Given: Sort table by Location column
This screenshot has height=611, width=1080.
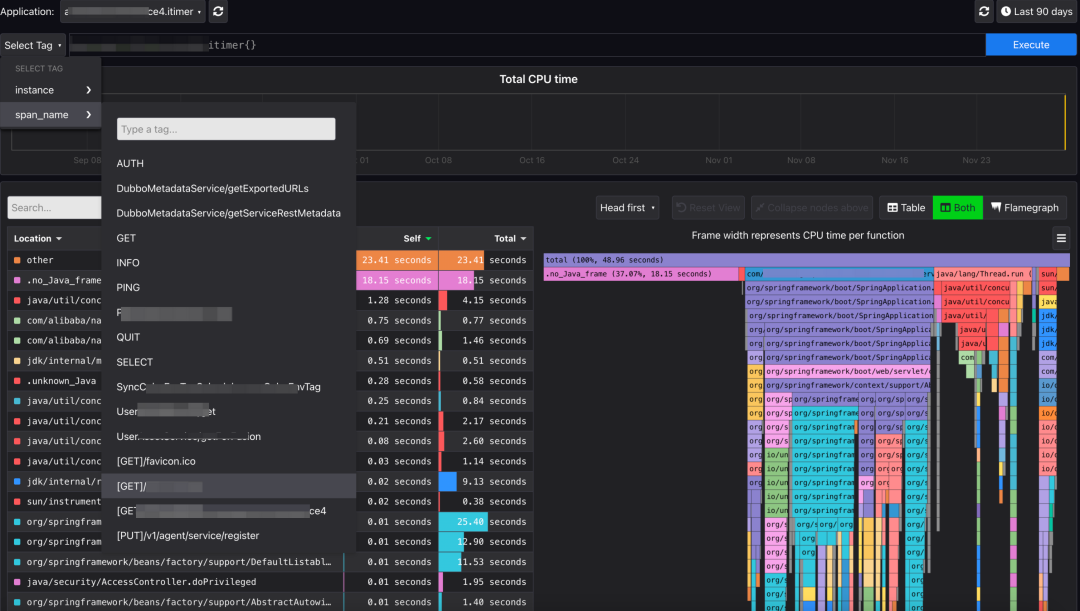Looking at the screenshot, I should (x=38, y=238).
